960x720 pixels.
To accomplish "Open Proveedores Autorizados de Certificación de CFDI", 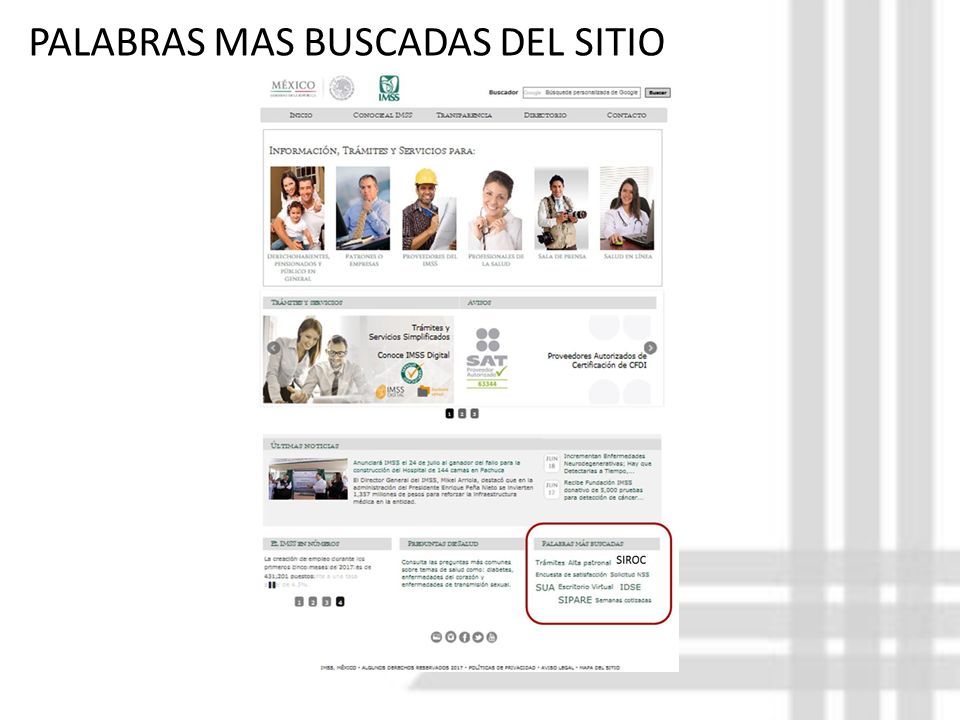I will coord(597,360).
